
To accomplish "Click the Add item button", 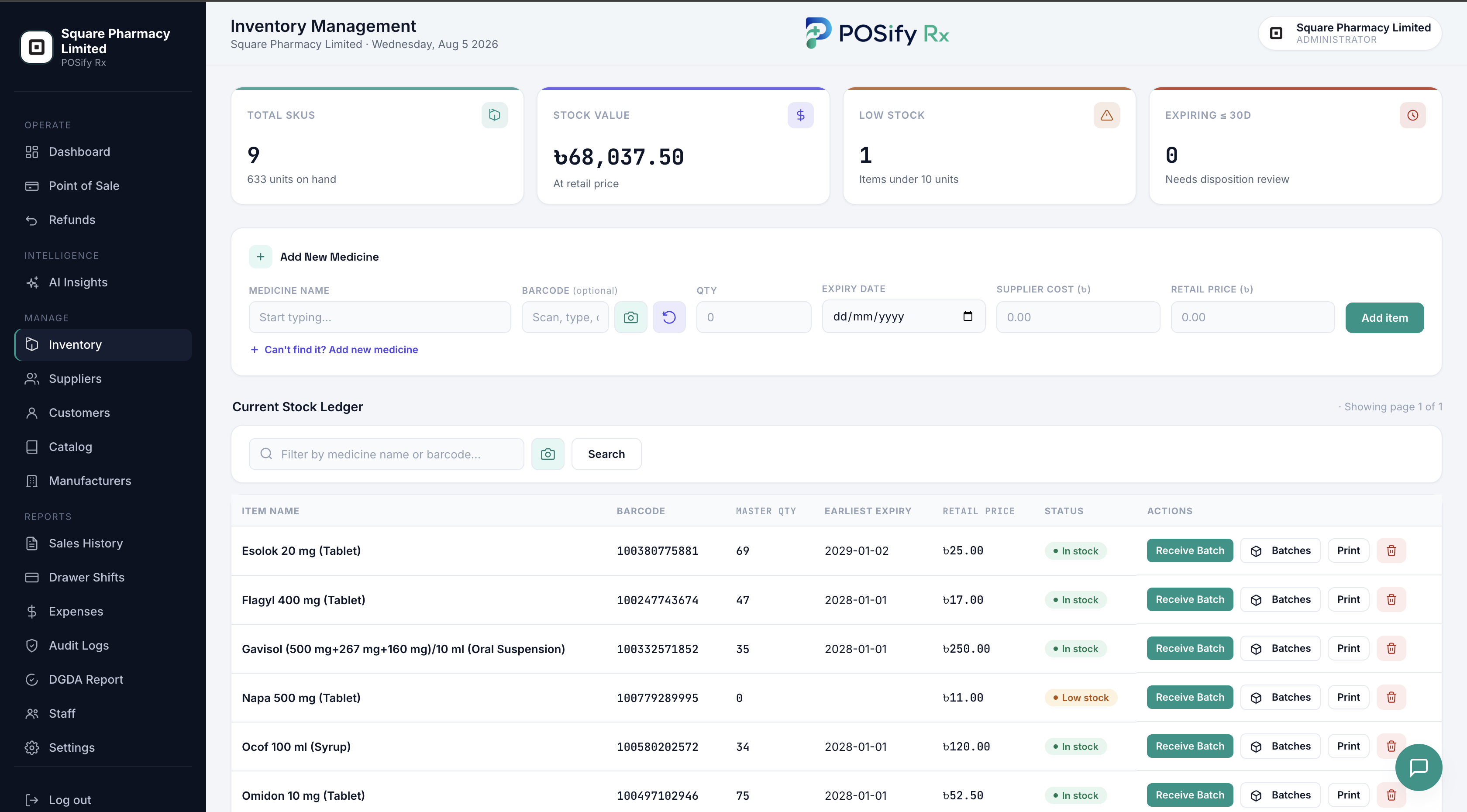I will (x=1384, y=318).
